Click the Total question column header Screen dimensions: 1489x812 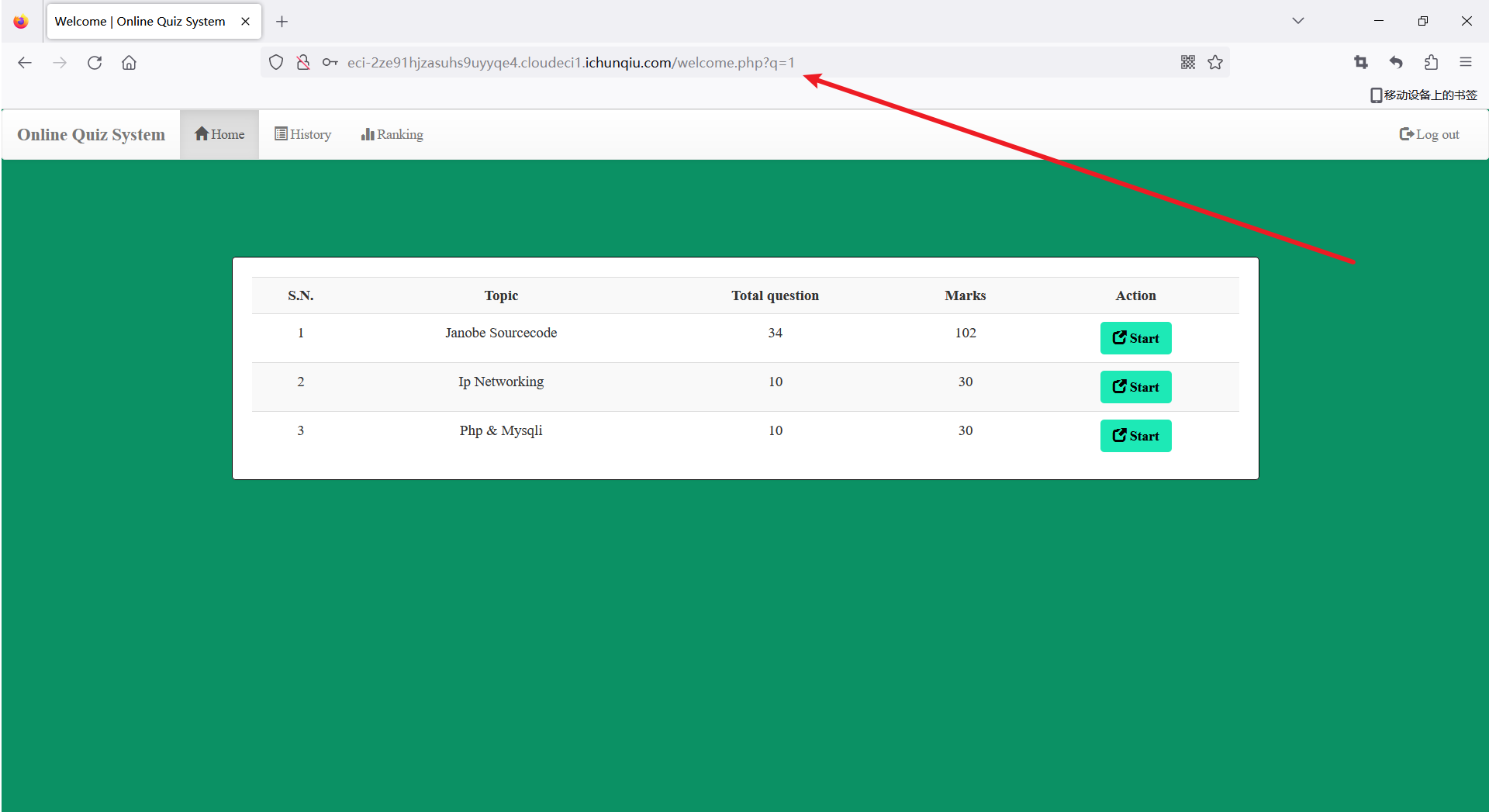click(x=775, y=295)
